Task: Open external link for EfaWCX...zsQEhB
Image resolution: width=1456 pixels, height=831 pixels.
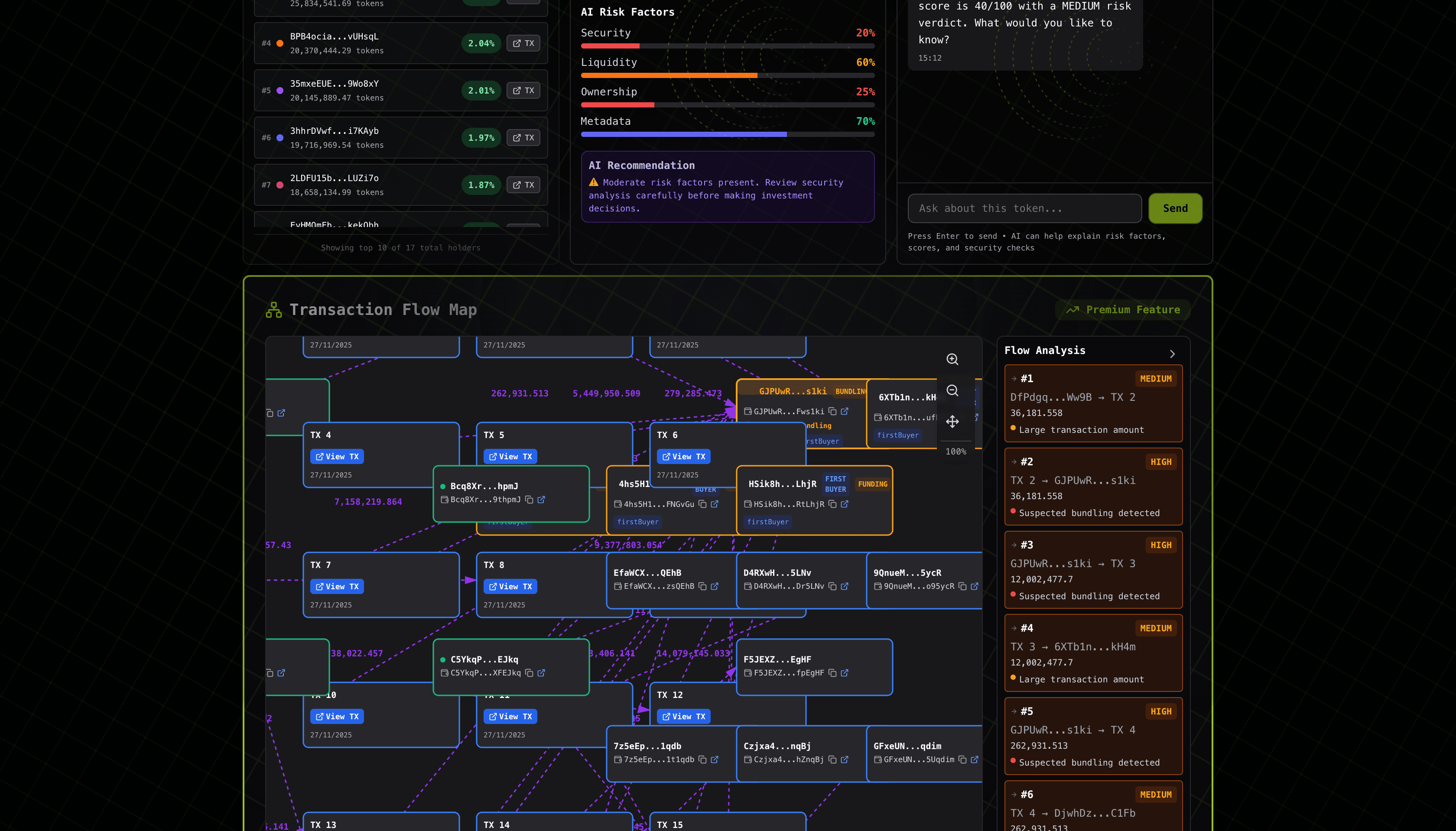Action: click(x=715, y=586)
